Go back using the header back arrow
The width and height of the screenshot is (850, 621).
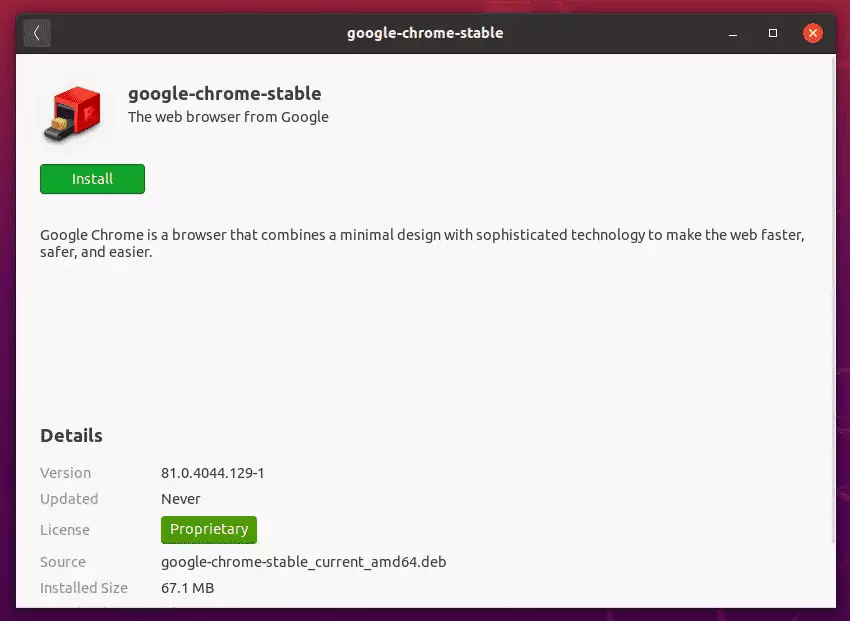pyautogui.click(x=37, y=33)
